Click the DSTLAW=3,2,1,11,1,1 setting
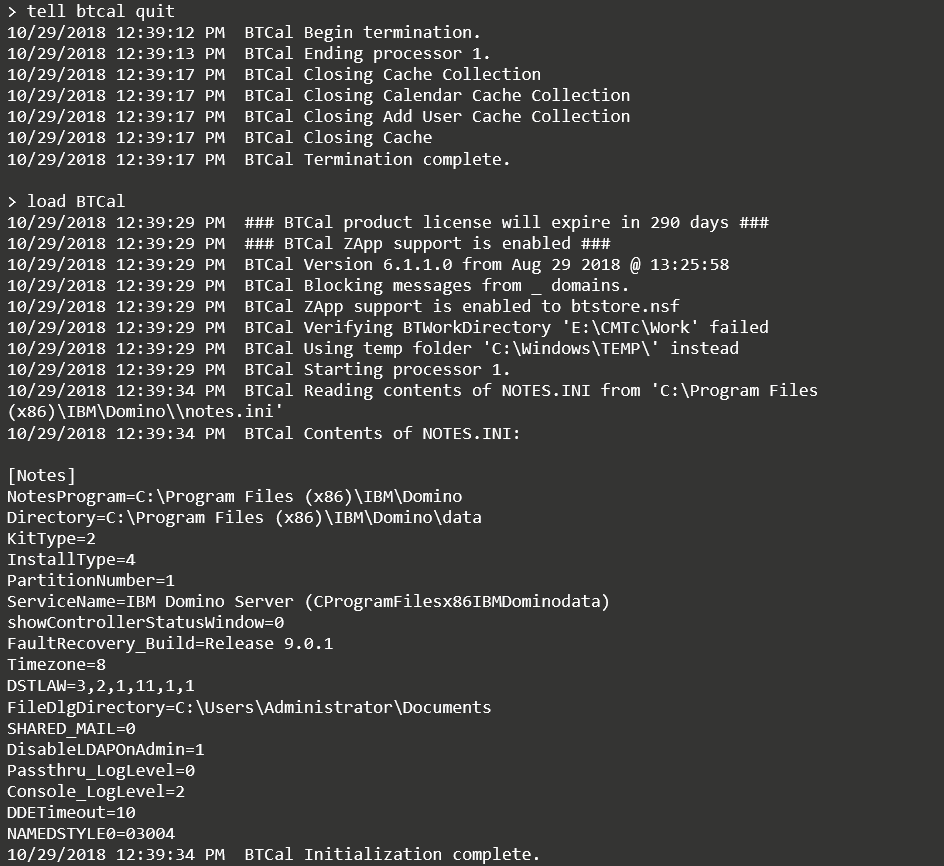This screenshot has width=944, height=866. (100, 686)
